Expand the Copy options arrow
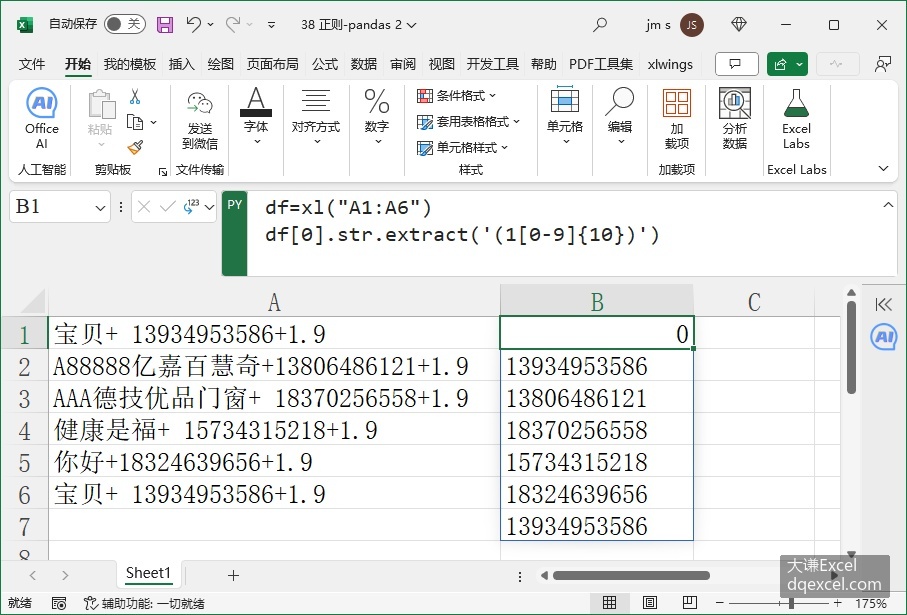 coord(154,122)
